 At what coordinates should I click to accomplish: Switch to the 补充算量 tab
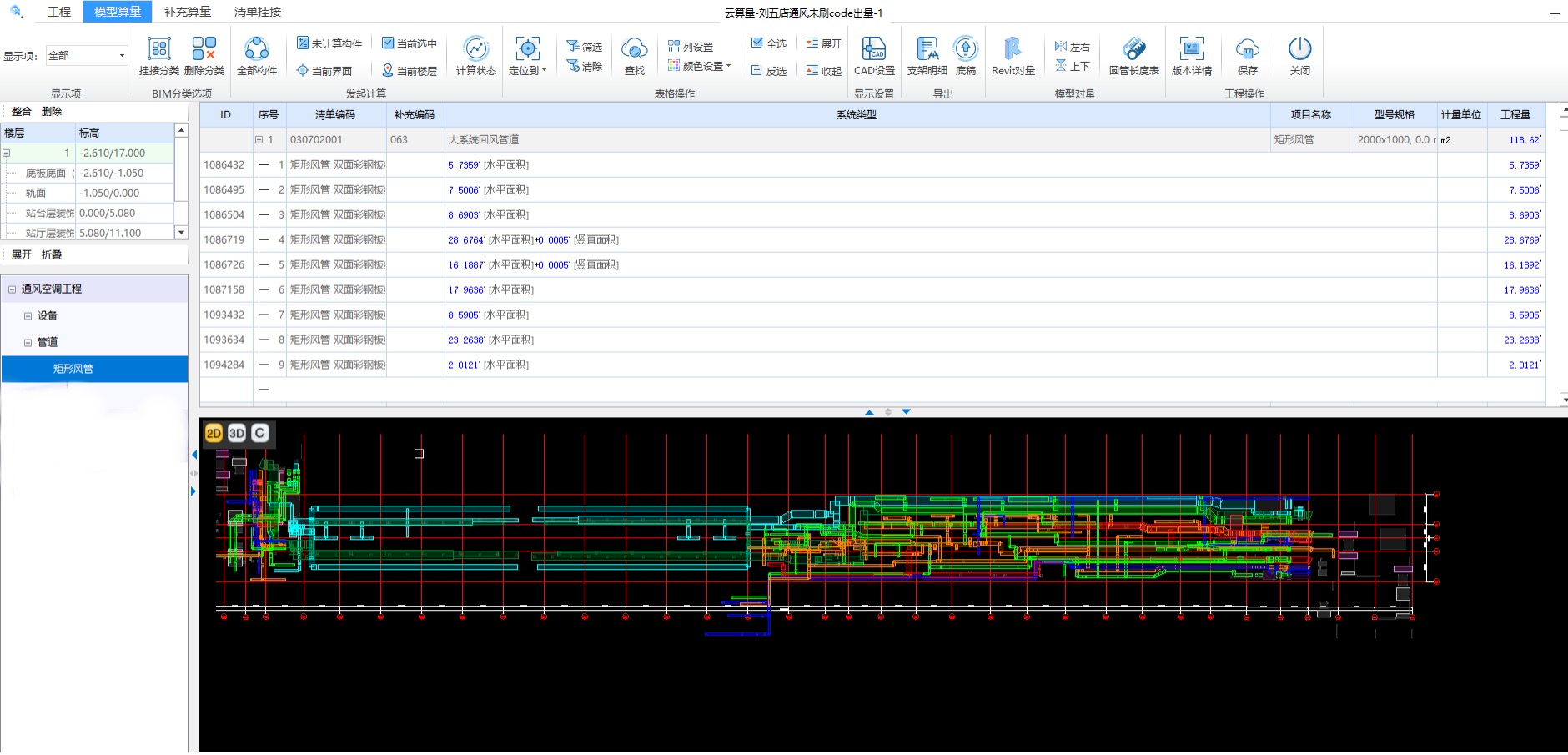pyautogui.click(x=188, y=12)
